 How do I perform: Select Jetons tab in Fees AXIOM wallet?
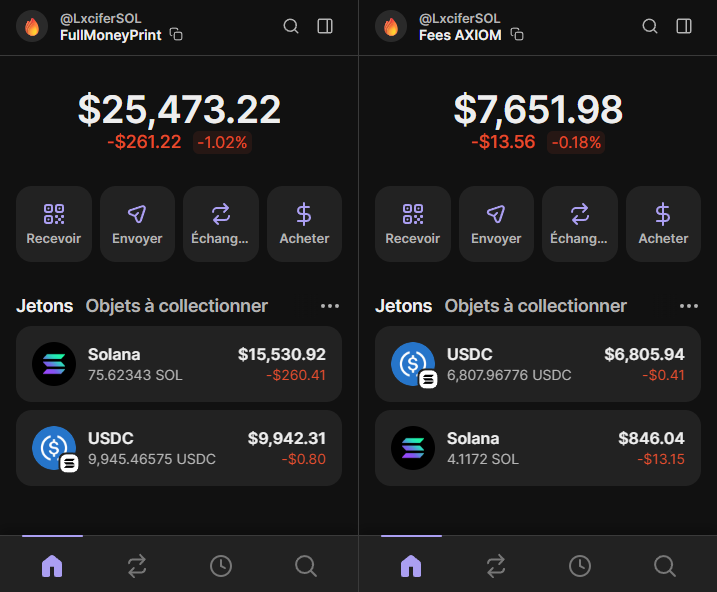[x=404, y=306]
